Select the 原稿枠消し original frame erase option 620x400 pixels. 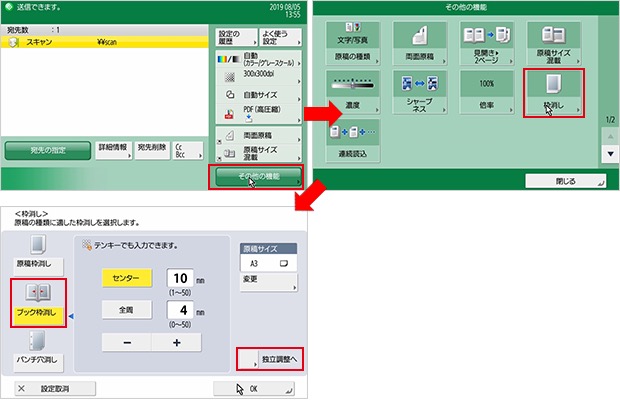36,250
